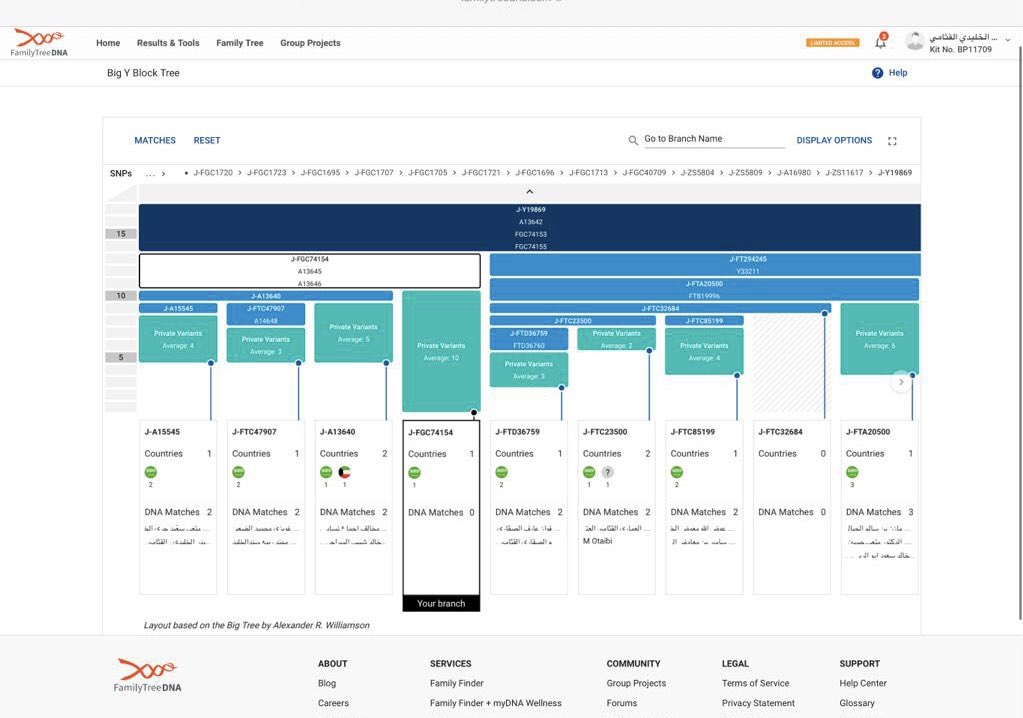Viewport: 1023px width, 718px height.
Task: Click Saudi flag in J-FTC85199 card
Action: (677, 472)
